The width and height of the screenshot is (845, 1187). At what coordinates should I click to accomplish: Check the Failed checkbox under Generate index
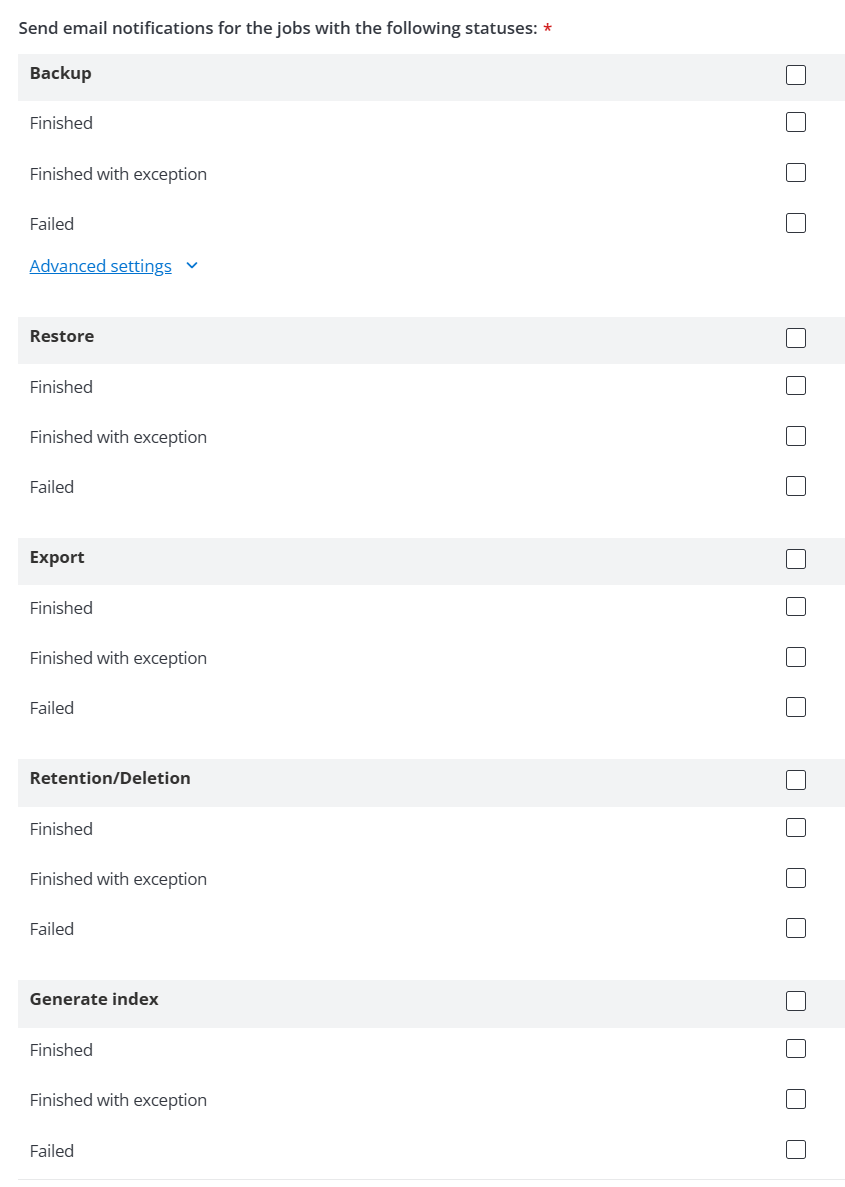tap(795, 1149)
